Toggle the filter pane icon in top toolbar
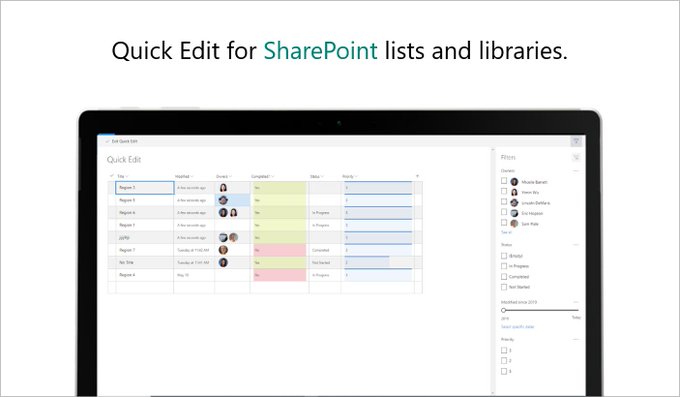This screenshot has height=397, width=680. click(x=576, y=141)
